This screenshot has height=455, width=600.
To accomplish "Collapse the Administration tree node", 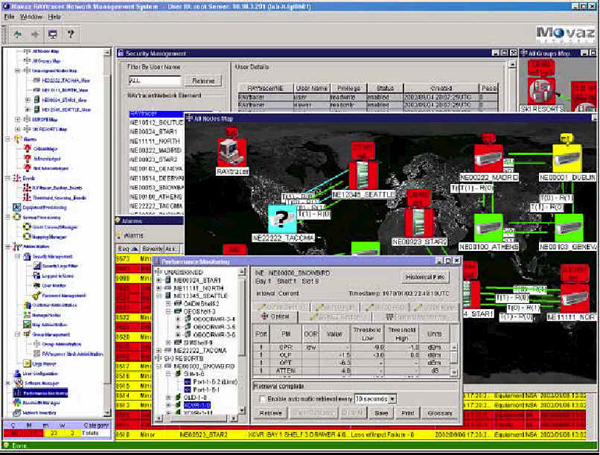I will tap(7, 246).
